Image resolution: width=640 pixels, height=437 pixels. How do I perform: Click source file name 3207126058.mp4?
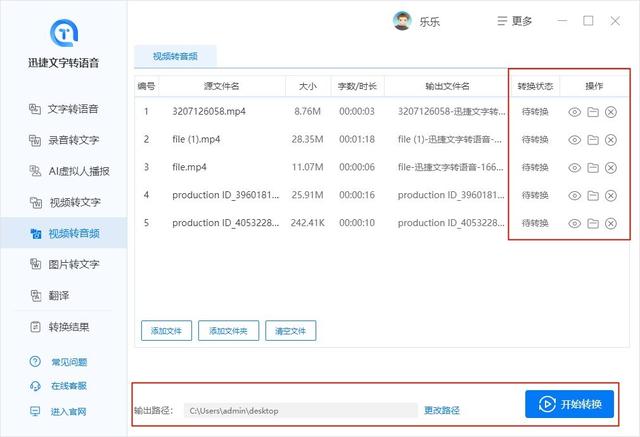[x=209, y=111]
